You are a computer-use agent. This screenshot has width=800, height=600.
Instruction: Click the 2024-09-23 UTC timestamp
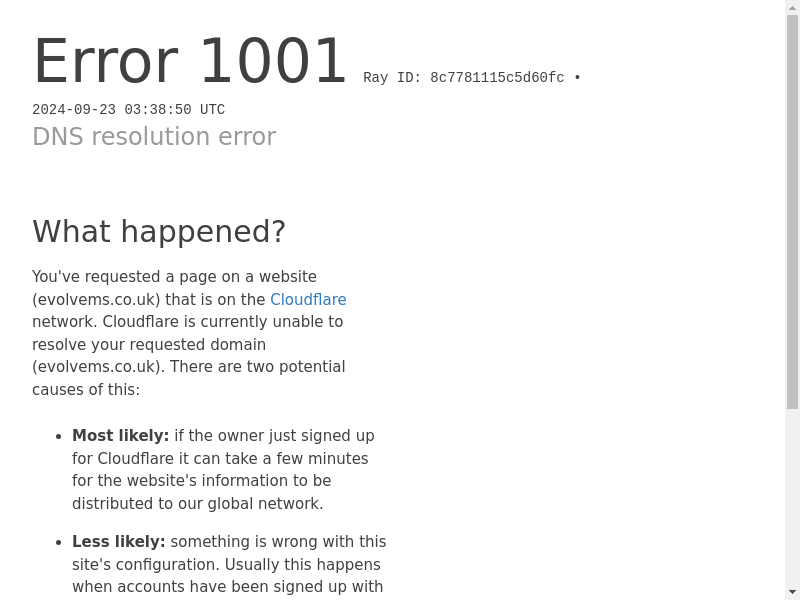coord(129,110)
